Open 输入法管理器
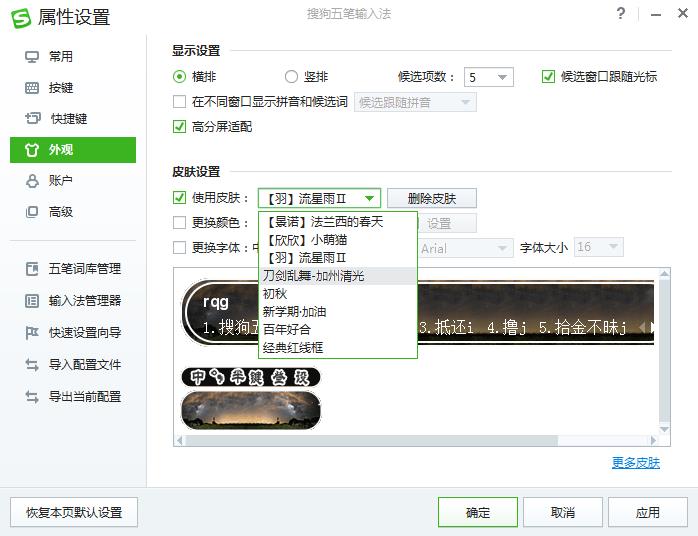The image size is (698, 536). [x=85, y=301]
